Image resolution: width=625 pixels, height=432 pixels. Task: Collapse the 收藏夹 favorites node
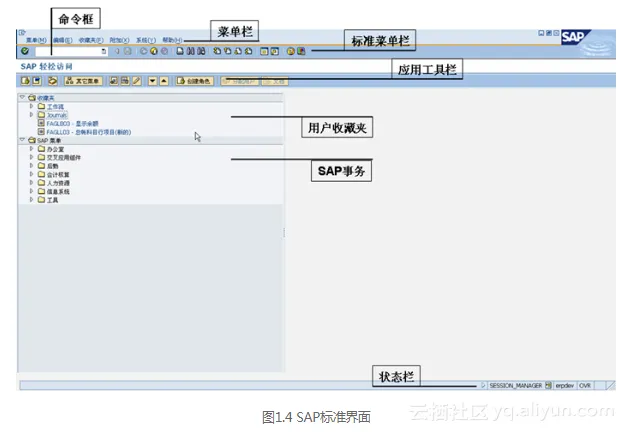(x=23, y=97)
